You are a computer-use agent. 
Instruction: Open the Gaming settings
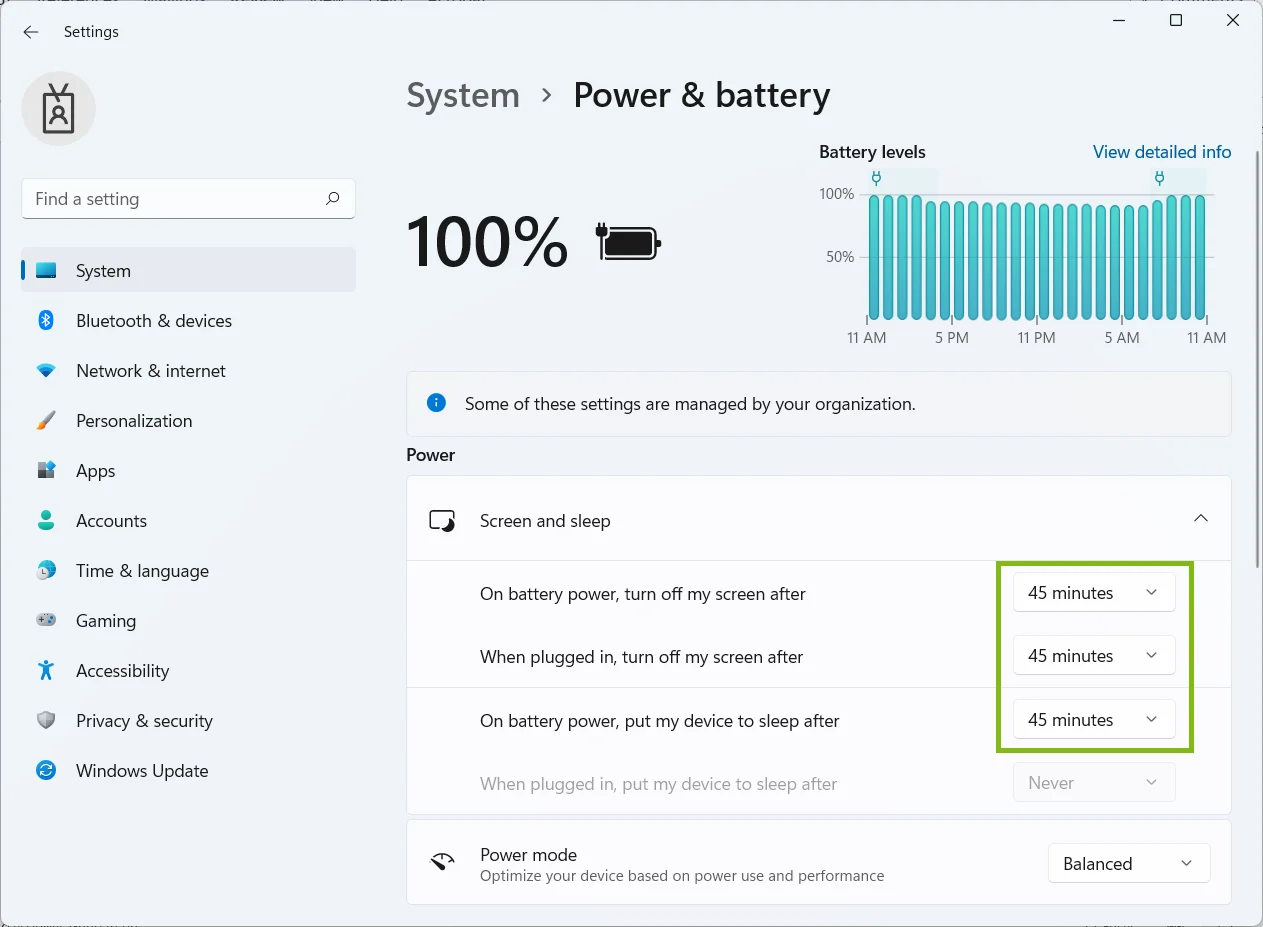(x=188, y=621)
